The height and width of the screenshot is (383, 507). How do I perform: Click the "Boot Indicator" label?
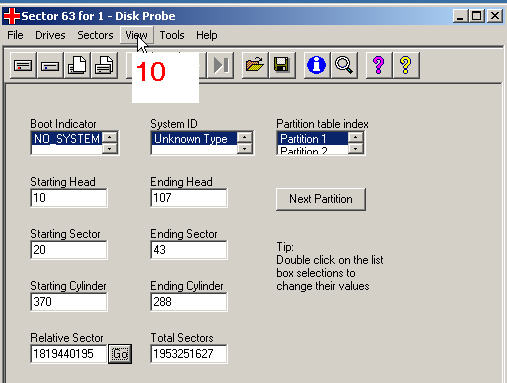(63, 124)
